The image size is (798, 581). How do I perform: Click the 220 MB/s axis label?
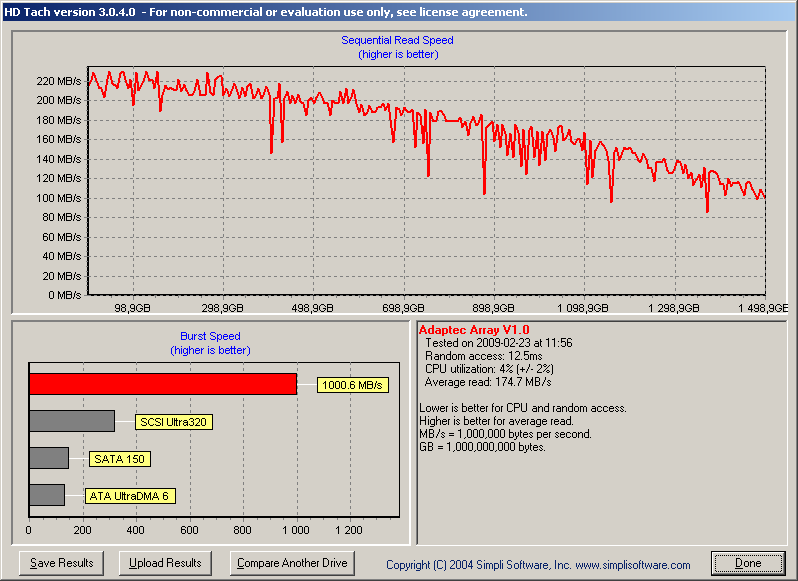click(x=59, y=81)
